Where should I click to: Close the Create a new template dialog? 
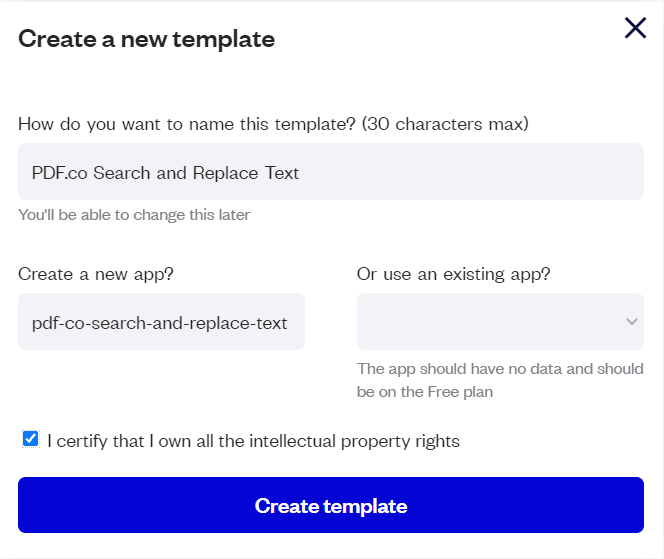[635, 28]
